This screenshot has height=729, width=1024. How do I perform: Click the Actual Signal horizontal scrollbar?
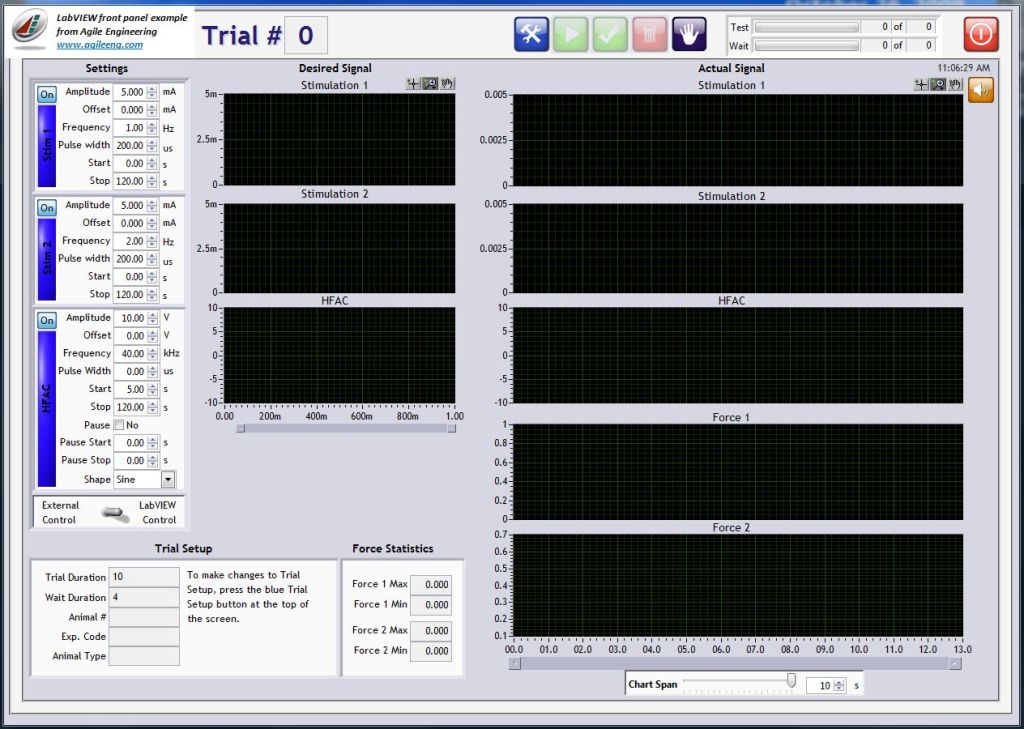click(734, 663)
